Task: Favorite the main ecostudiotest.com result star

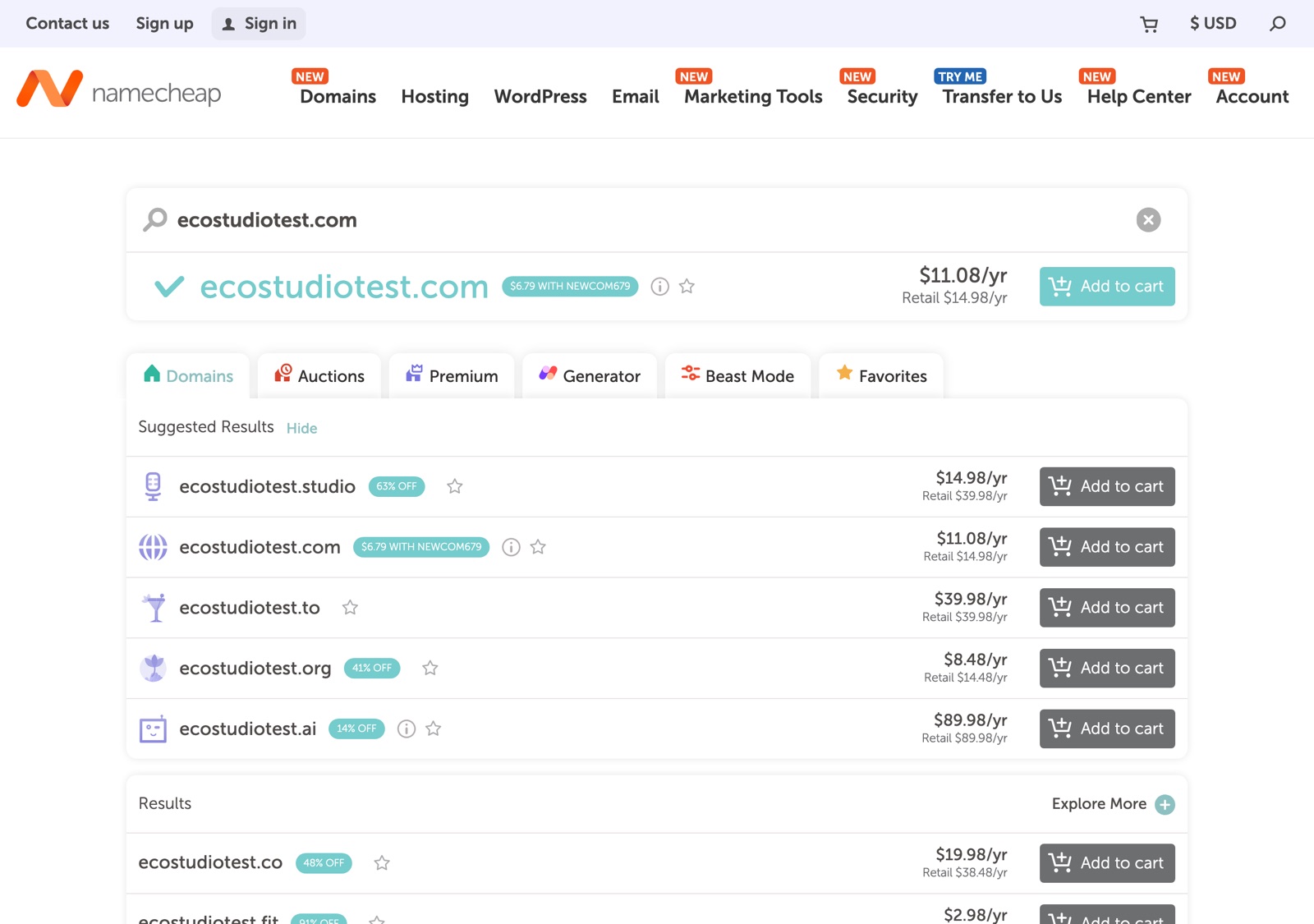Action: click(x=687, y=287)
